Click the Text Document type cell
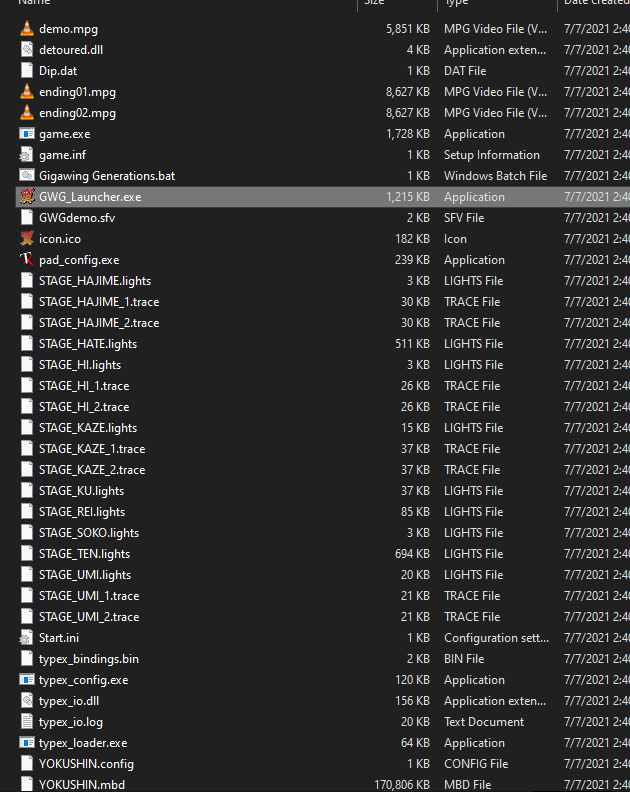630x792 pixels. [484, 722]
